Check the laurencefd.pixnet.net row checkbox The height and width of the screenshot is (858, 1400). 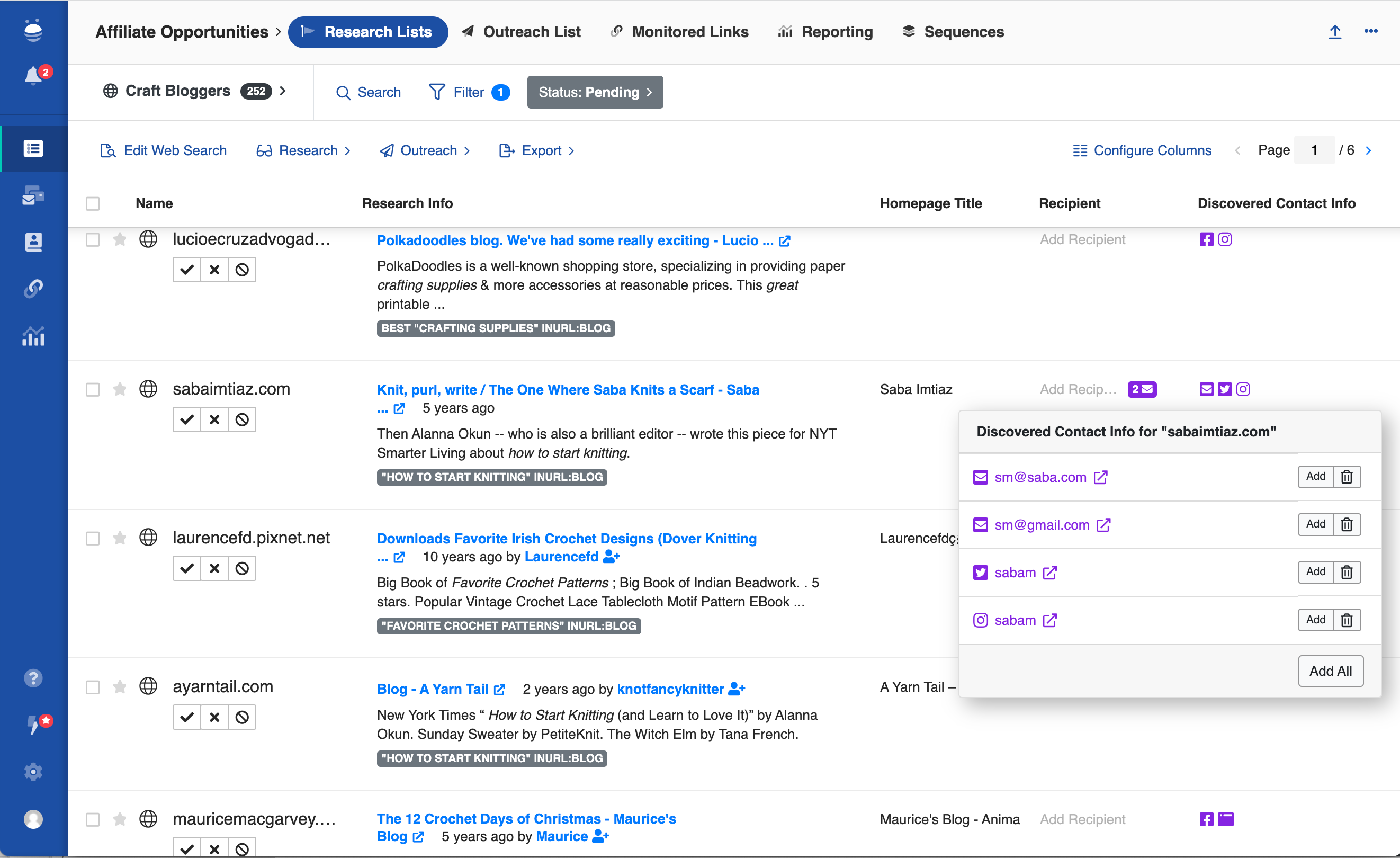pyautogui.click(x=93, y=538)
